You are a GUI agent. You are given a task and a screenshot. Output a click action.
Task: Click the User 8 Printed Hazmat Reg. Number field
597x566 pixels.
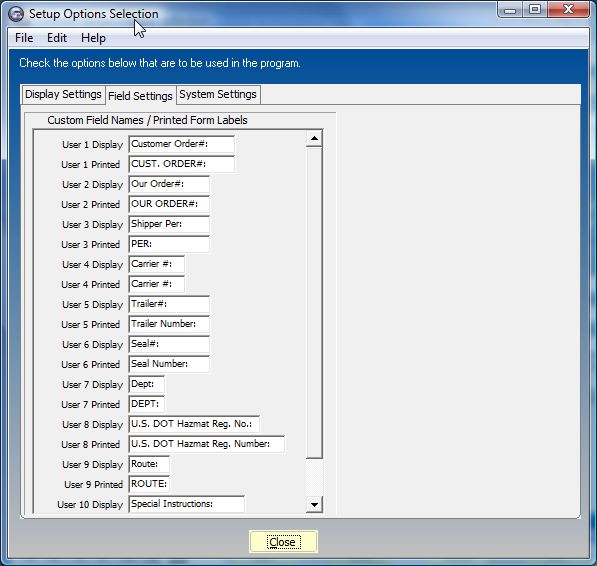[x=207, y=444]
